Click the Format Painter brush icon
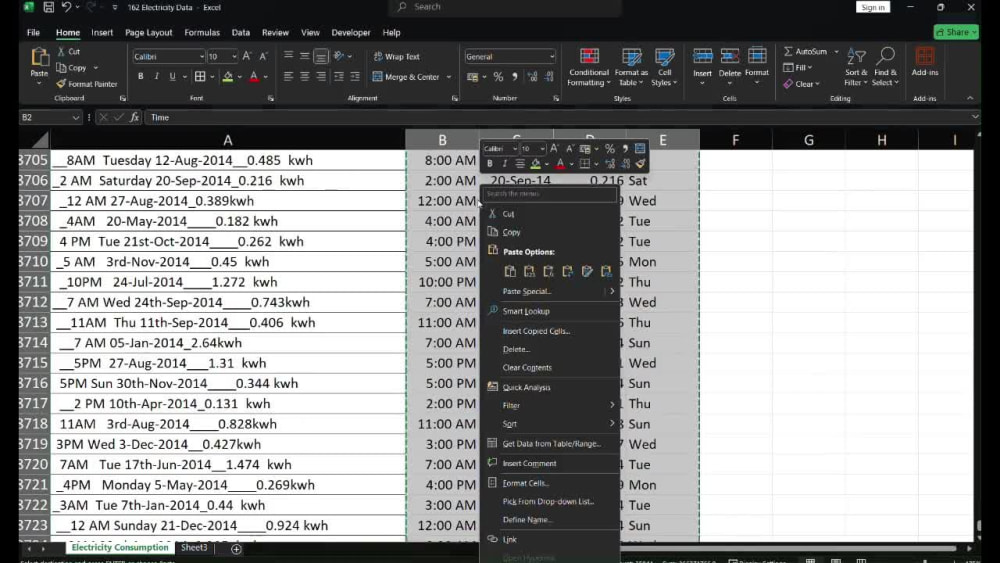 pyautogui.click(x=61, y=84)
